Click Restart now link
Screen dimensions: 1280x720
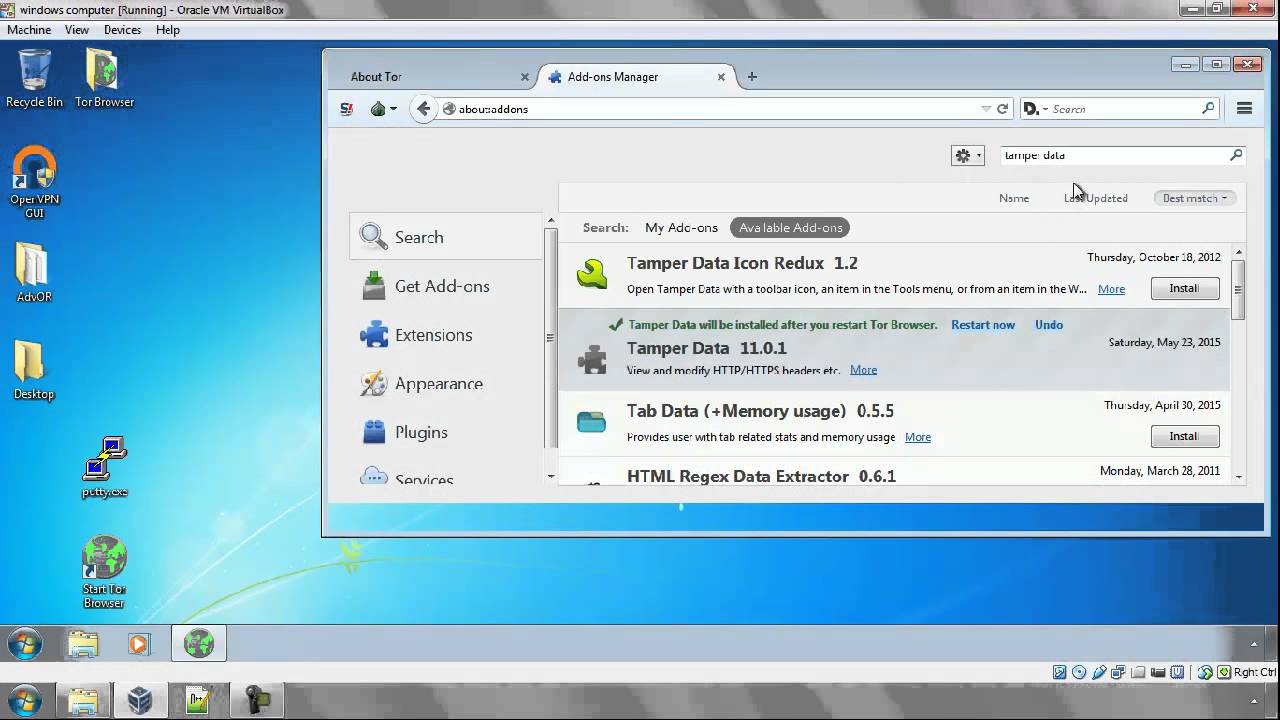click(983, 325)
